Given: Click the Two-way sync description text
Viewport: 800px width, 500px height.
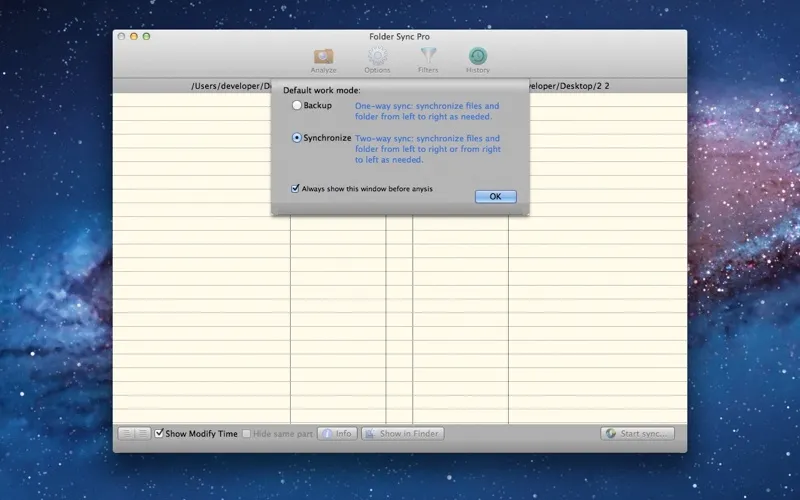Looking at the screenshot, I should (x=428, y=149).
